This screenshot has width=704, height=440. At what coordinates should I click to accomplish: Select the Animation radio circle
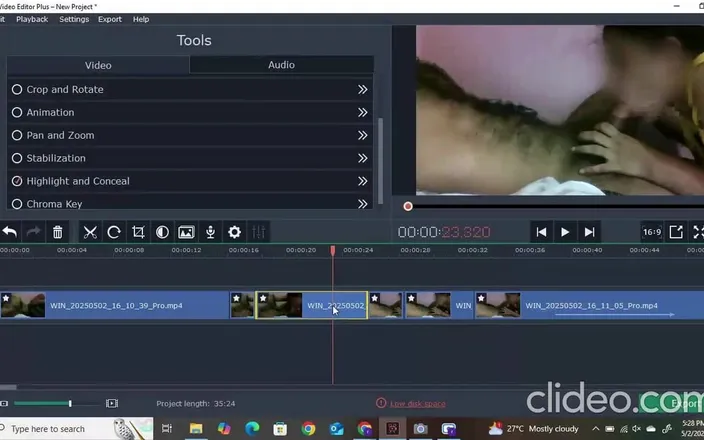17,112
